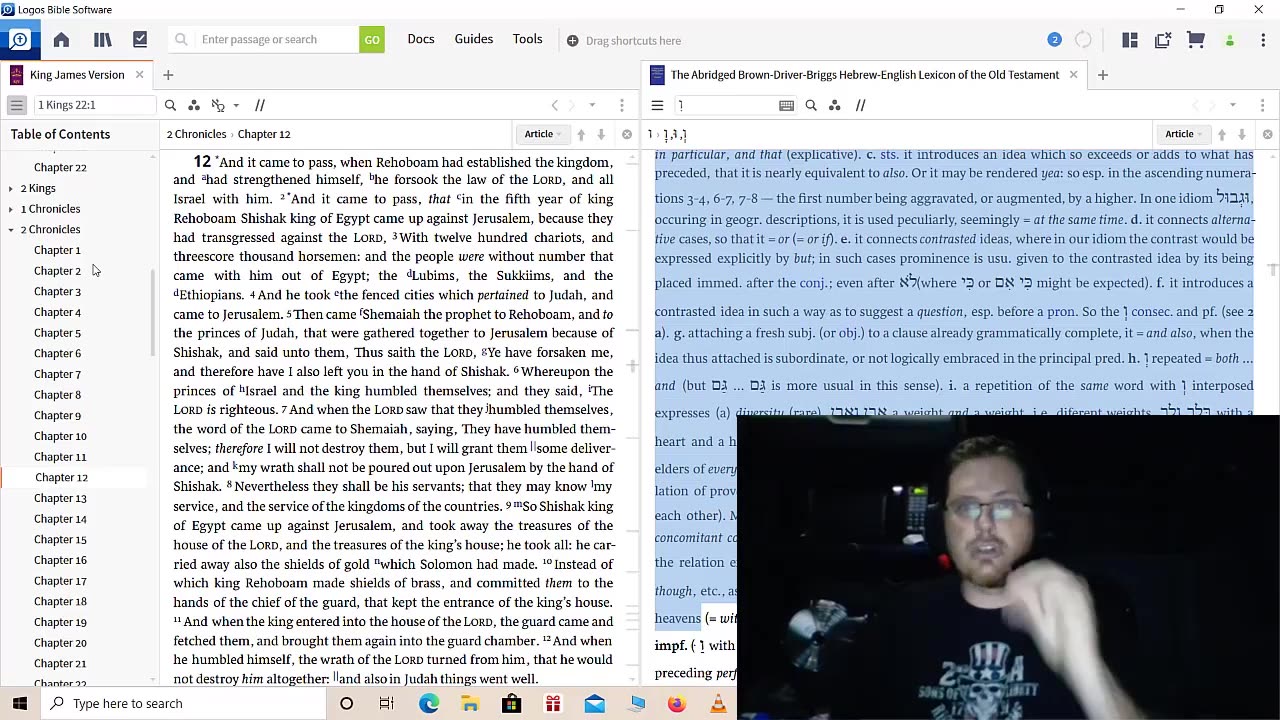Click the Logos app logo button
The image size is (1280, 720).
(19, 40)
